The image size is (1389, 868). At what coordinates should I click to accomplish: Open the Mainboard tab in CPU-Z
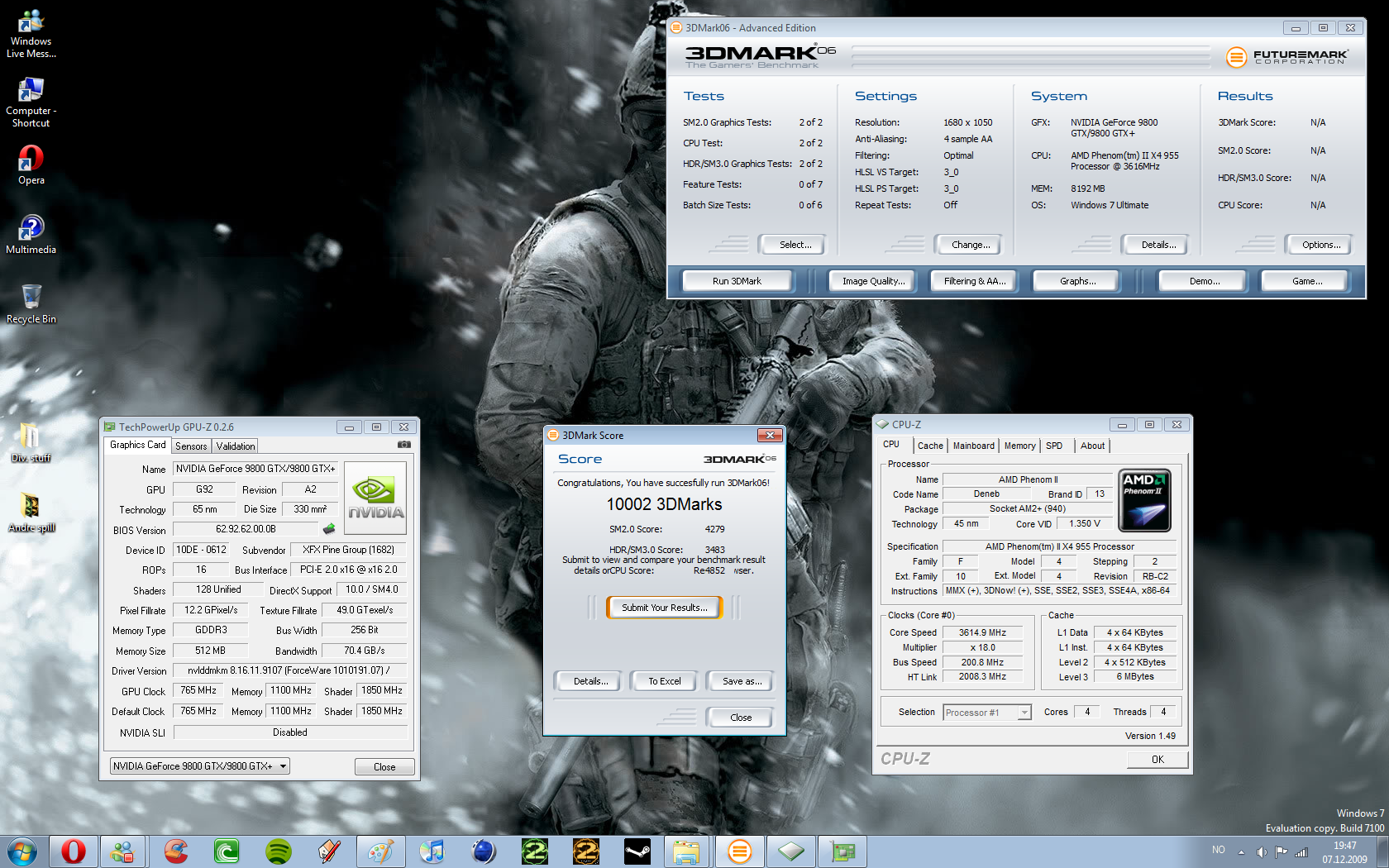pyautogui.click(x=973, y=446)
